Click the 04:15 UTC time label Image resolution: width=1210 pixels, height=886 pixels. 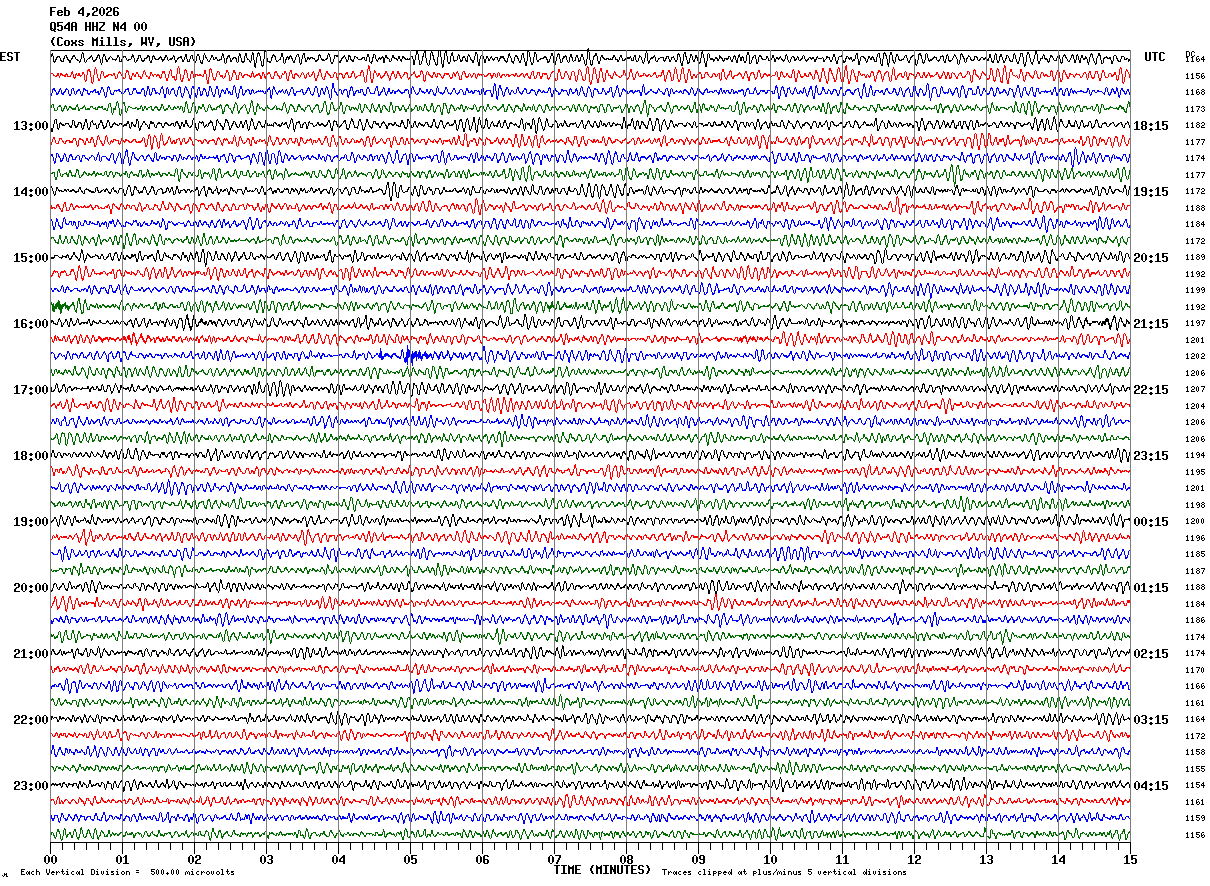(x=1151, y=786)
